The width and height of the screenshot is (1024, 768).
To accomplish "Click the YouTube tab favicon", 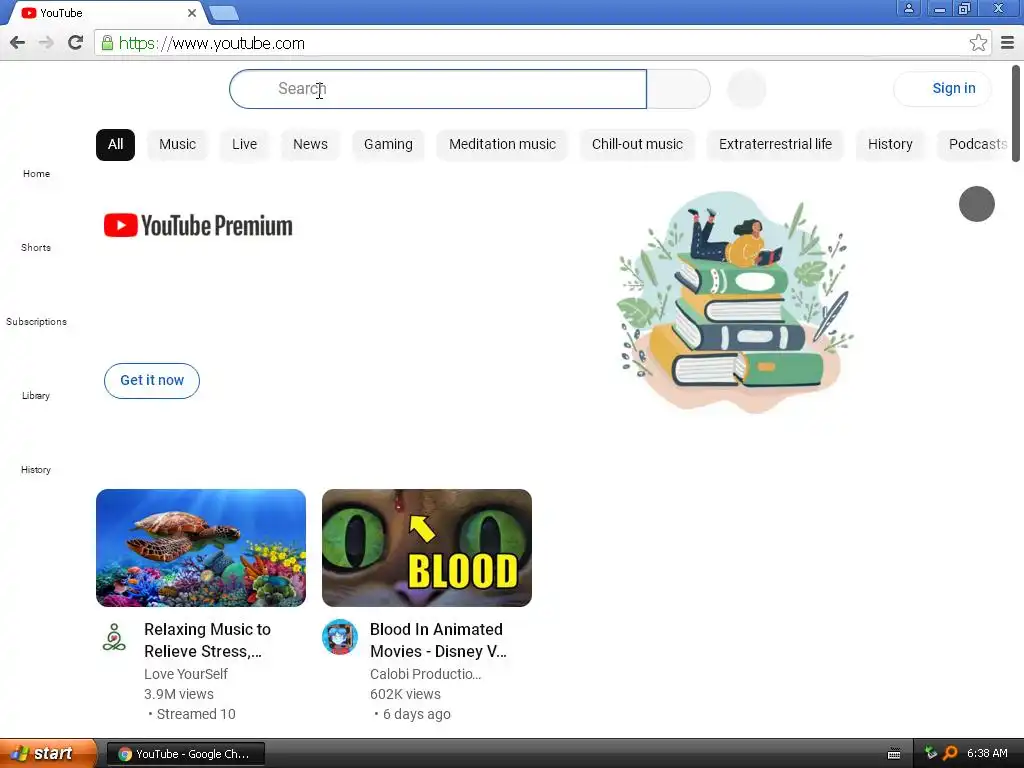I will 29,13.
